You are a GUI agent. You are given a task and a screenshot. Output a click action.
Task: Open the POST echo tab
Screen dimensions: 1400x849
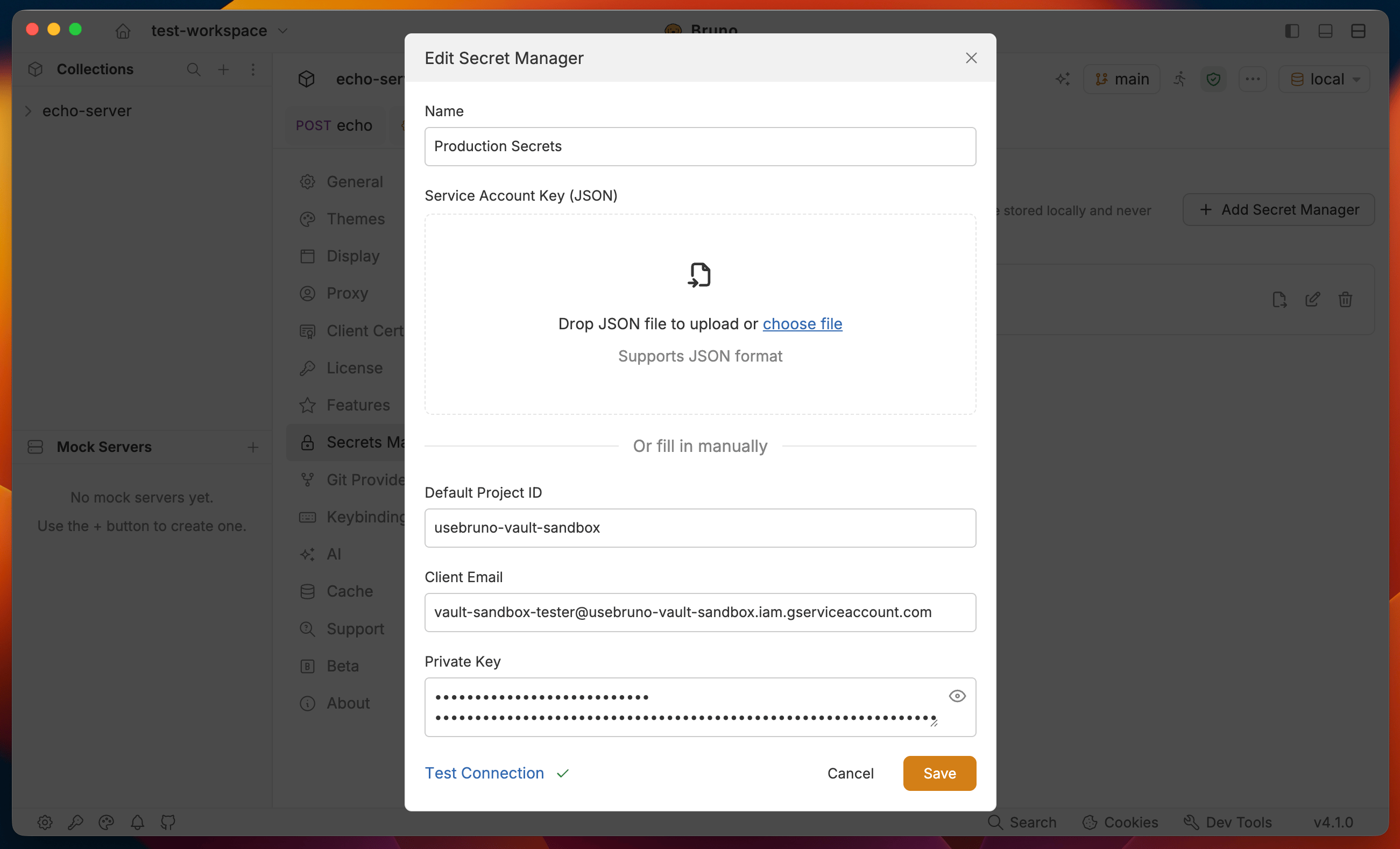[x=334, y=125]
